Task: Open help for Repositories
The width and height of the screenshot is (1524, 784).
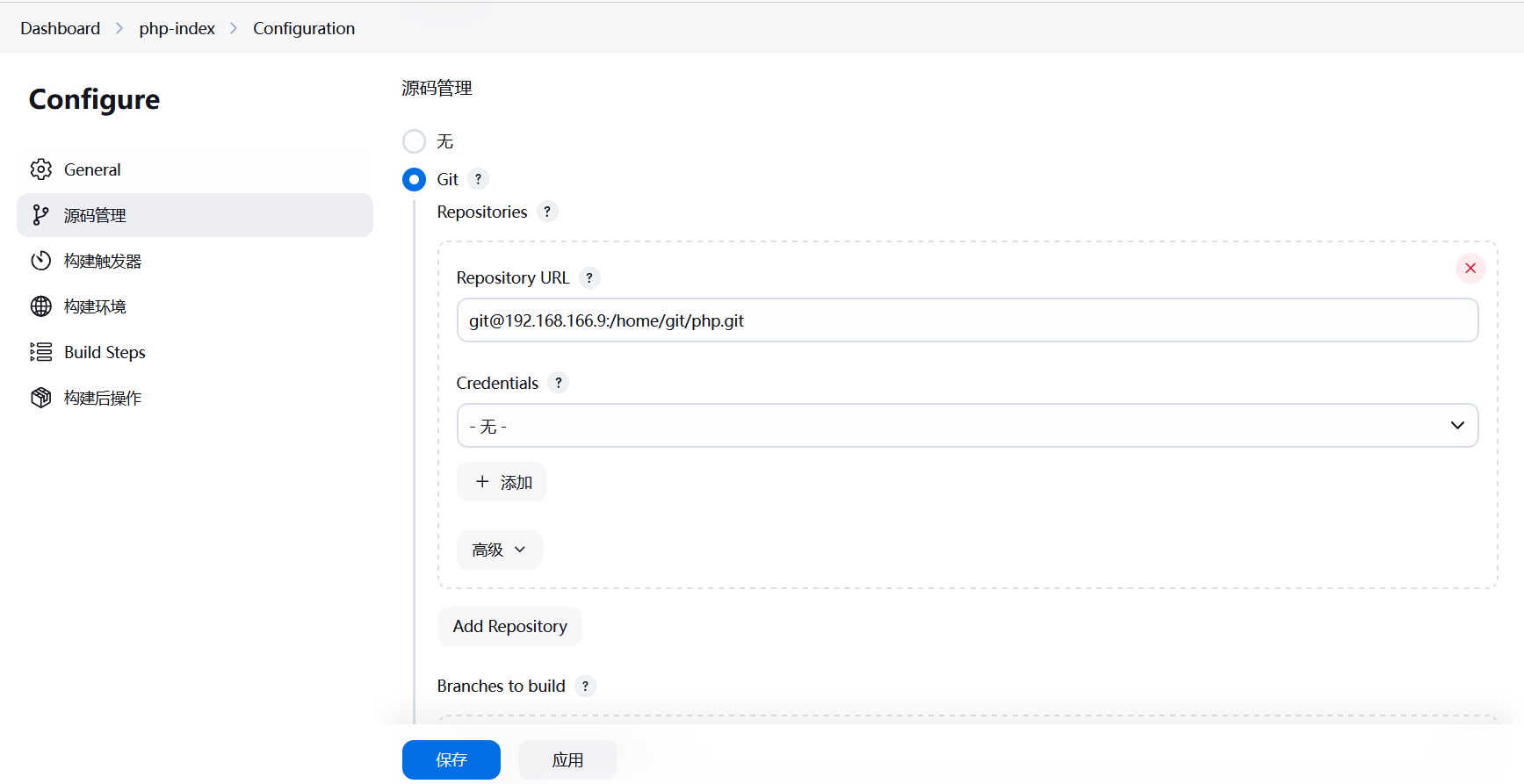Action: click(547, 212)
